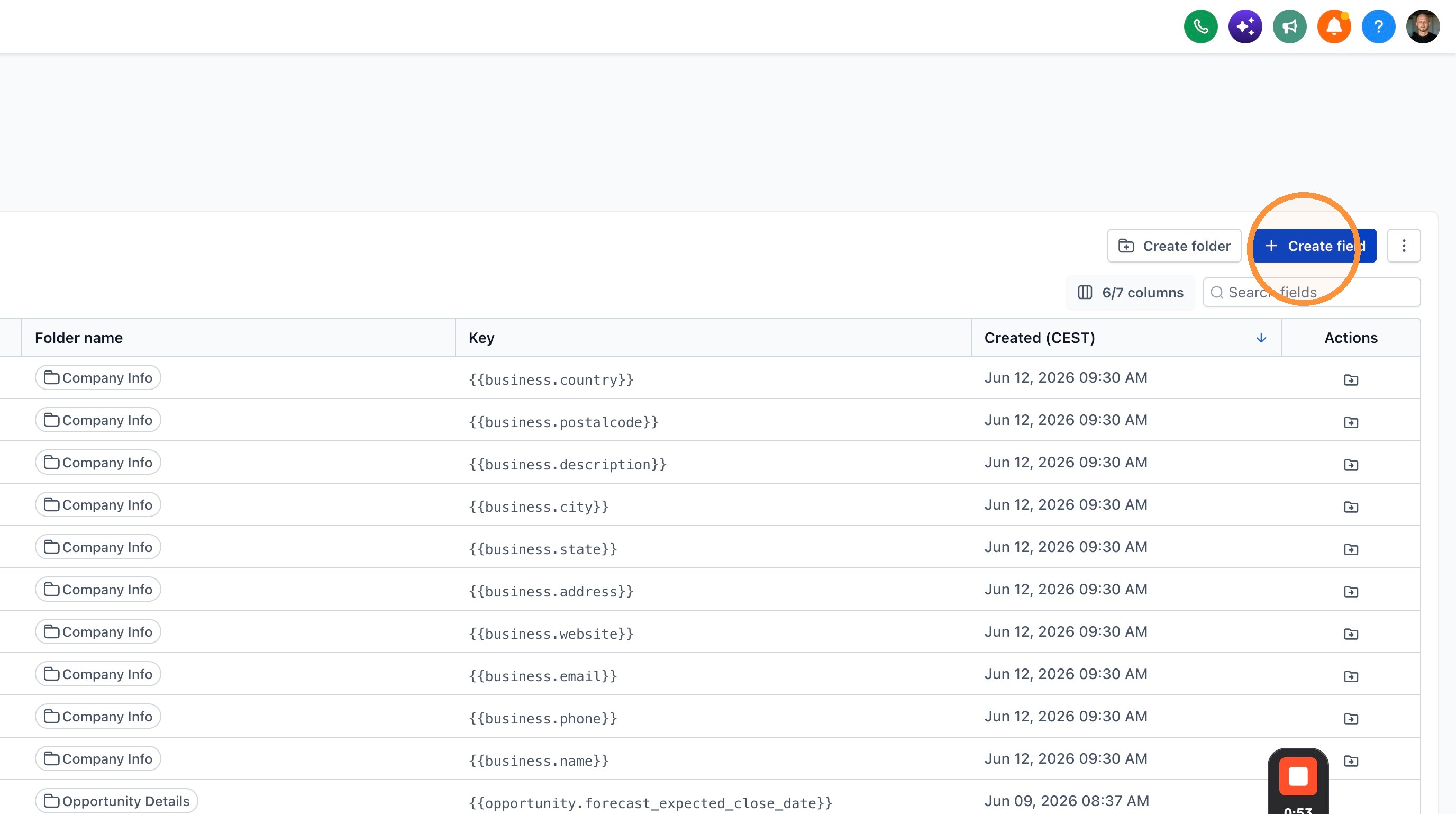Viewport: 1456px width, 814px height.
Task: Select the {{business.address}} key
Action: click(x=551, y=592)
